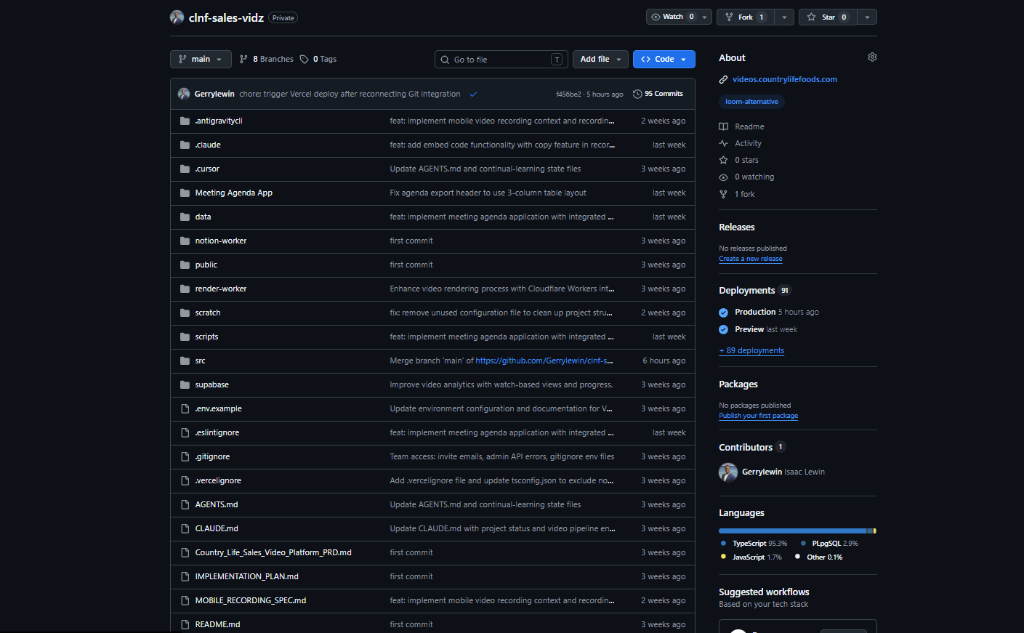Open IMPLEMENTATION_PLAN.md file
Viewport: 1024px width, 633px height.
pyautogui.click(x=246, y=577)
